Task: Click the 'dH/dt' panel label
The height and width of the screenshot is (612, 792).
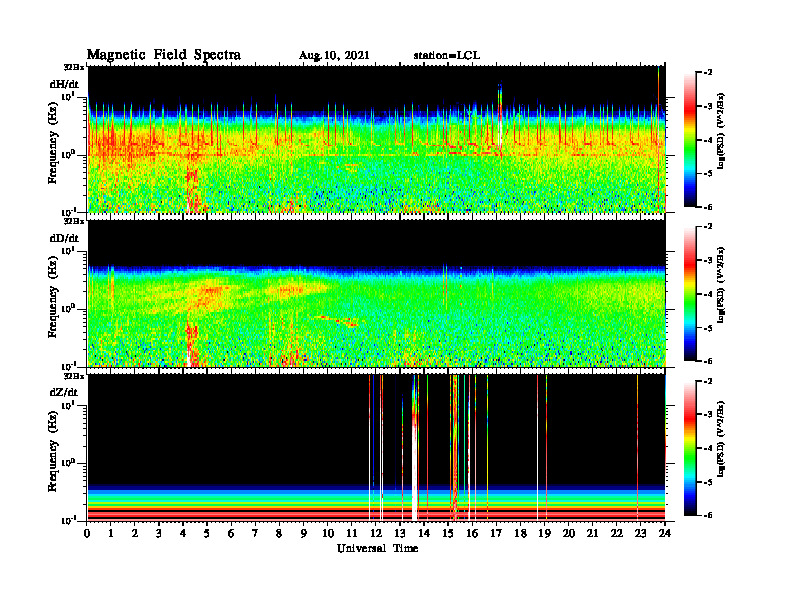Action: coord(64,84)
